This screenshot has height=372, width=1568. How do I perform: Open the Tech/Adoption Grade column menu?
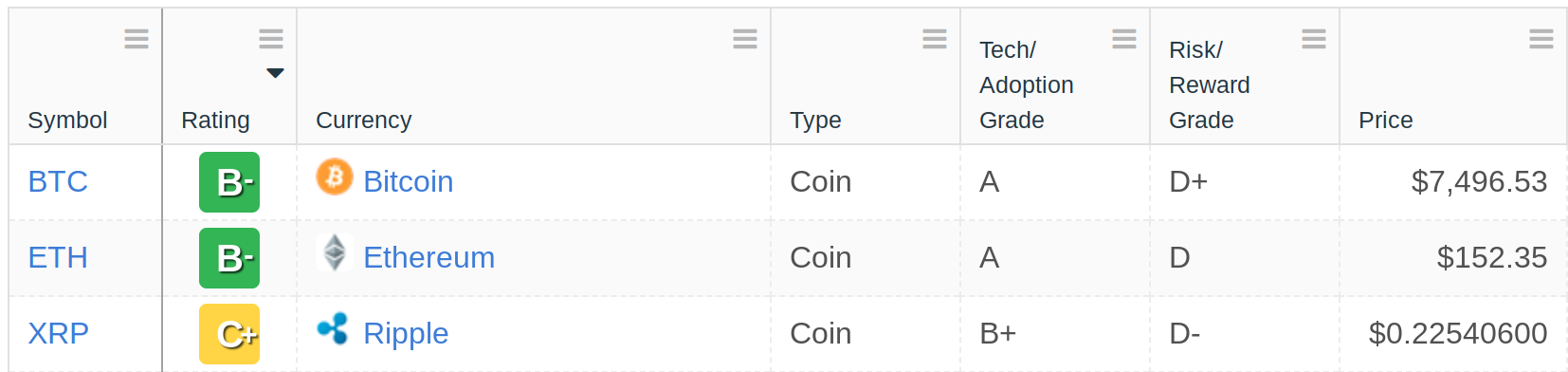(x=1124, y=39)
